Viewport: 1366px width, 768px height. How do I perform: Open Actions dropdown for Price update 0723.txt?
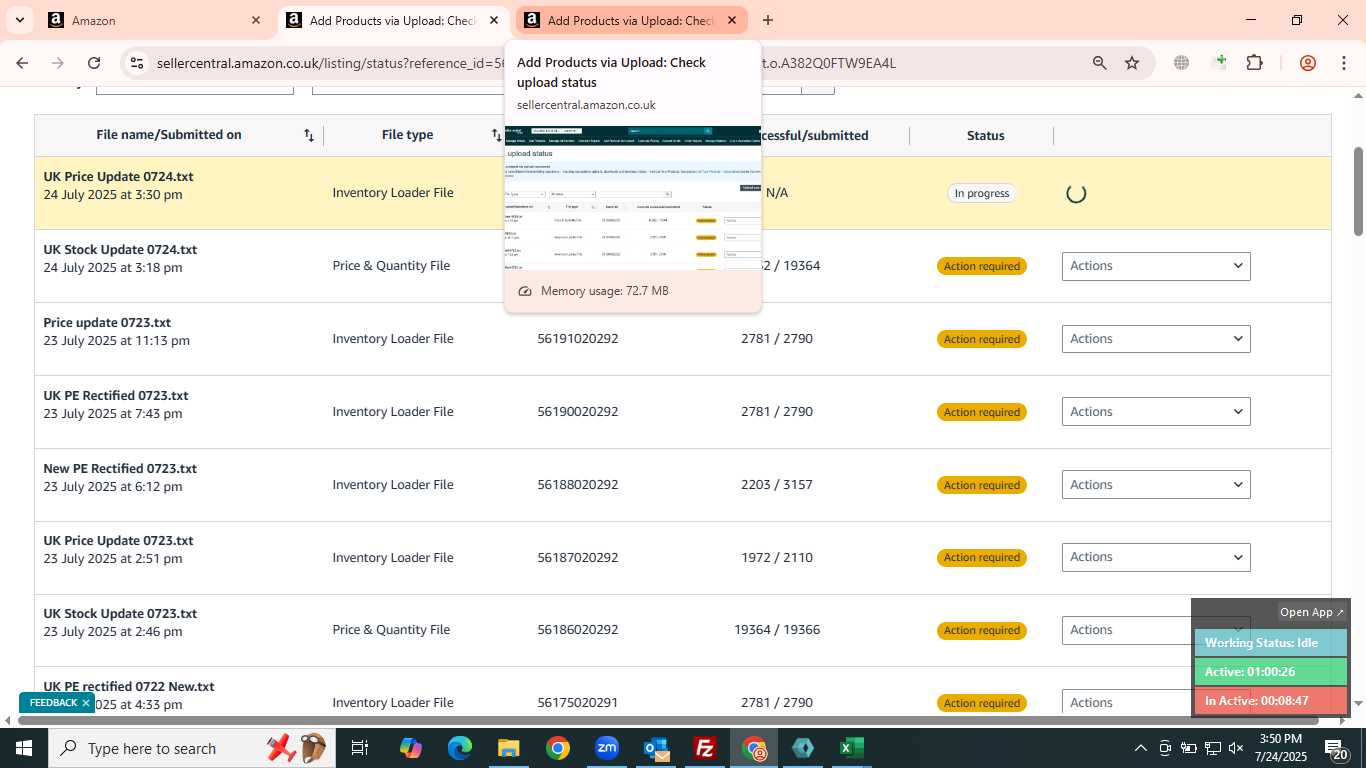[1156, 339]
